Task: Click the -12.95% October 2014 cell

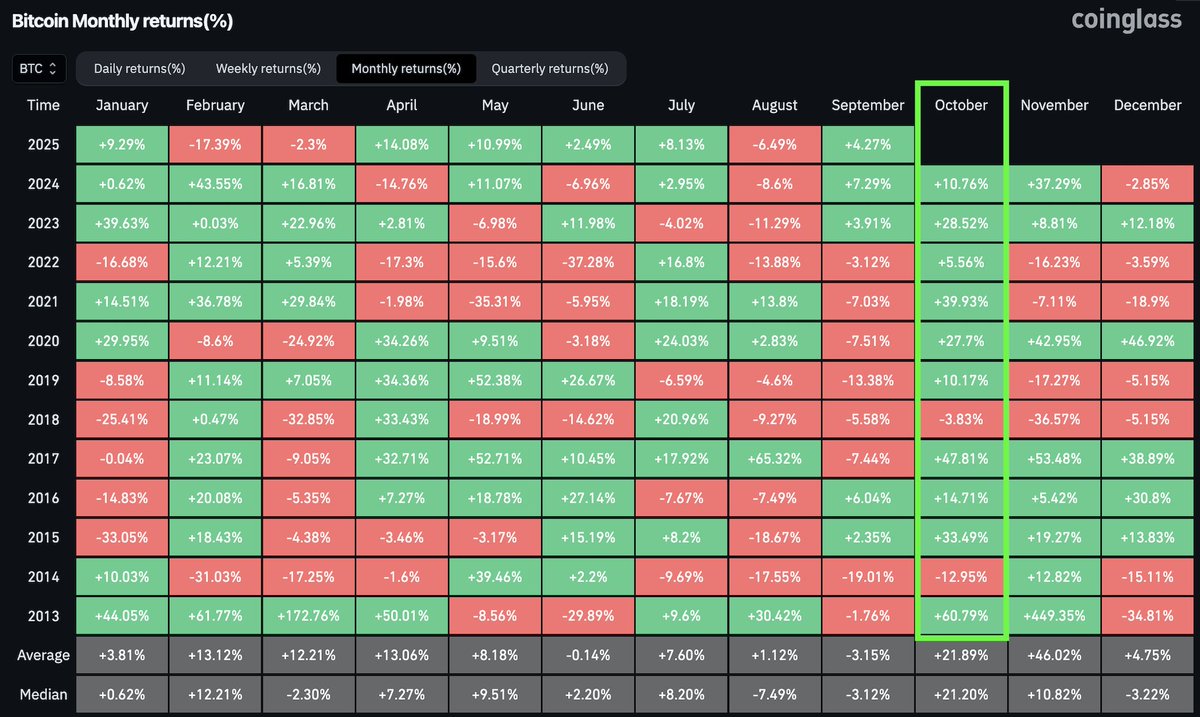Action: (x=961, y=576)
